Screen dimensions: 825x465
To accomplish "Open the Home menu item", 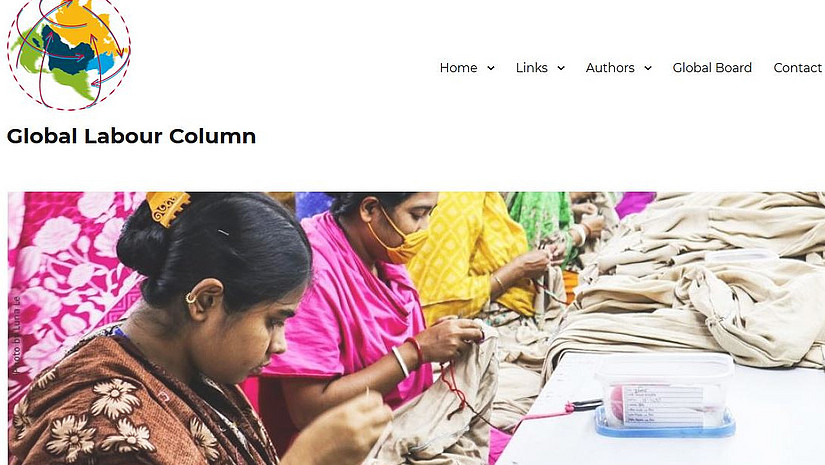I will [x=458, y=68].
